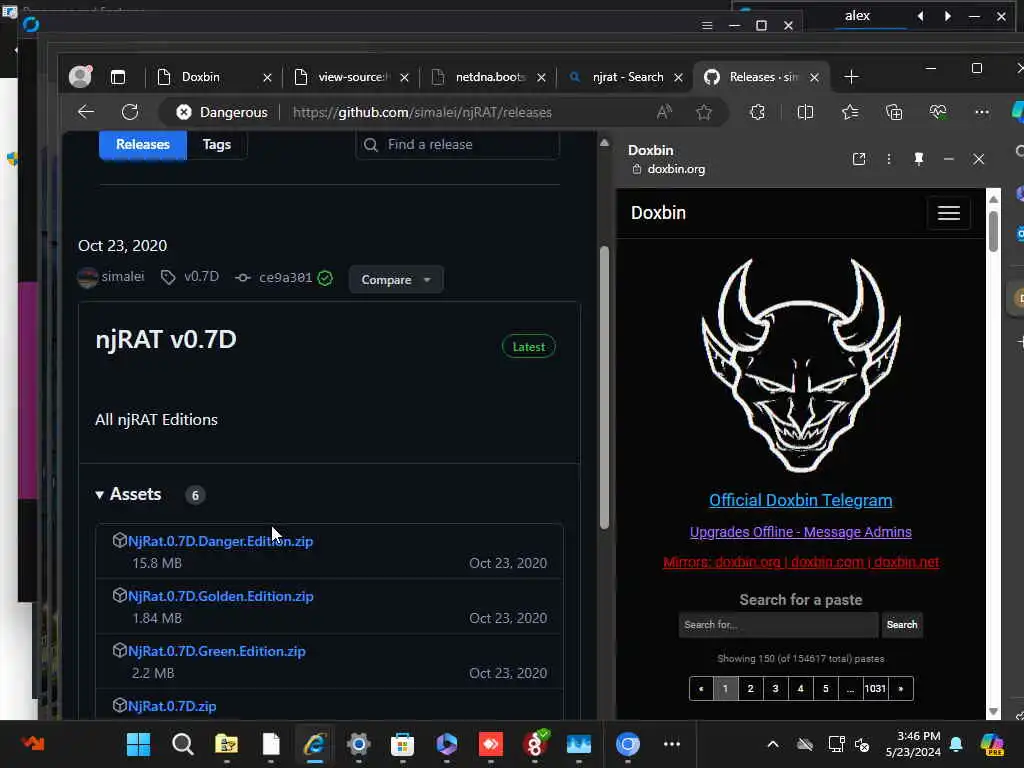Go to Doxbin paste page 5
Image resolution: width=1024 pixels, height=768 pixels.
click(x=825, y=688)
